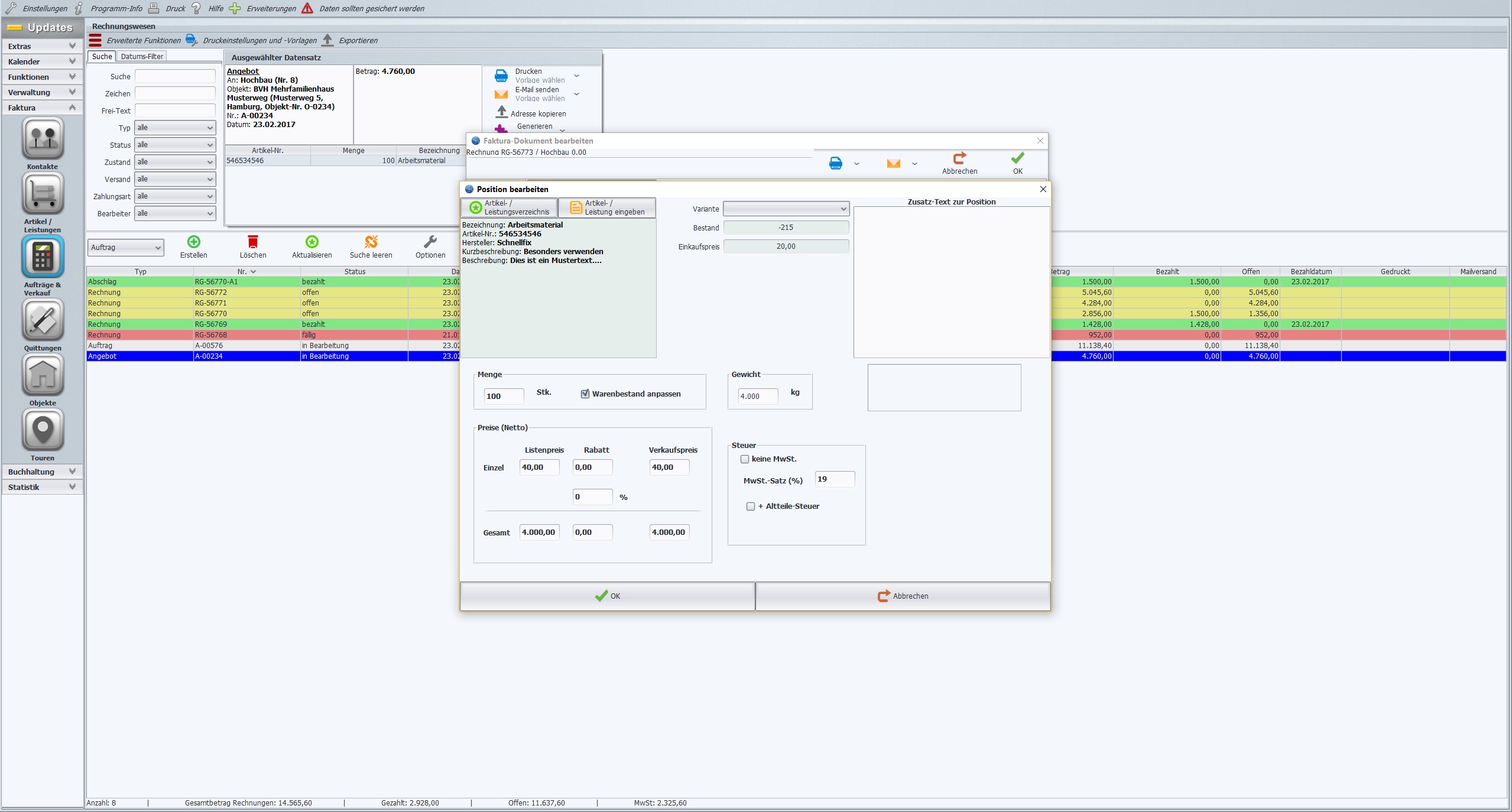Open the Zahlungsart filter dropdown

[175, 196]
